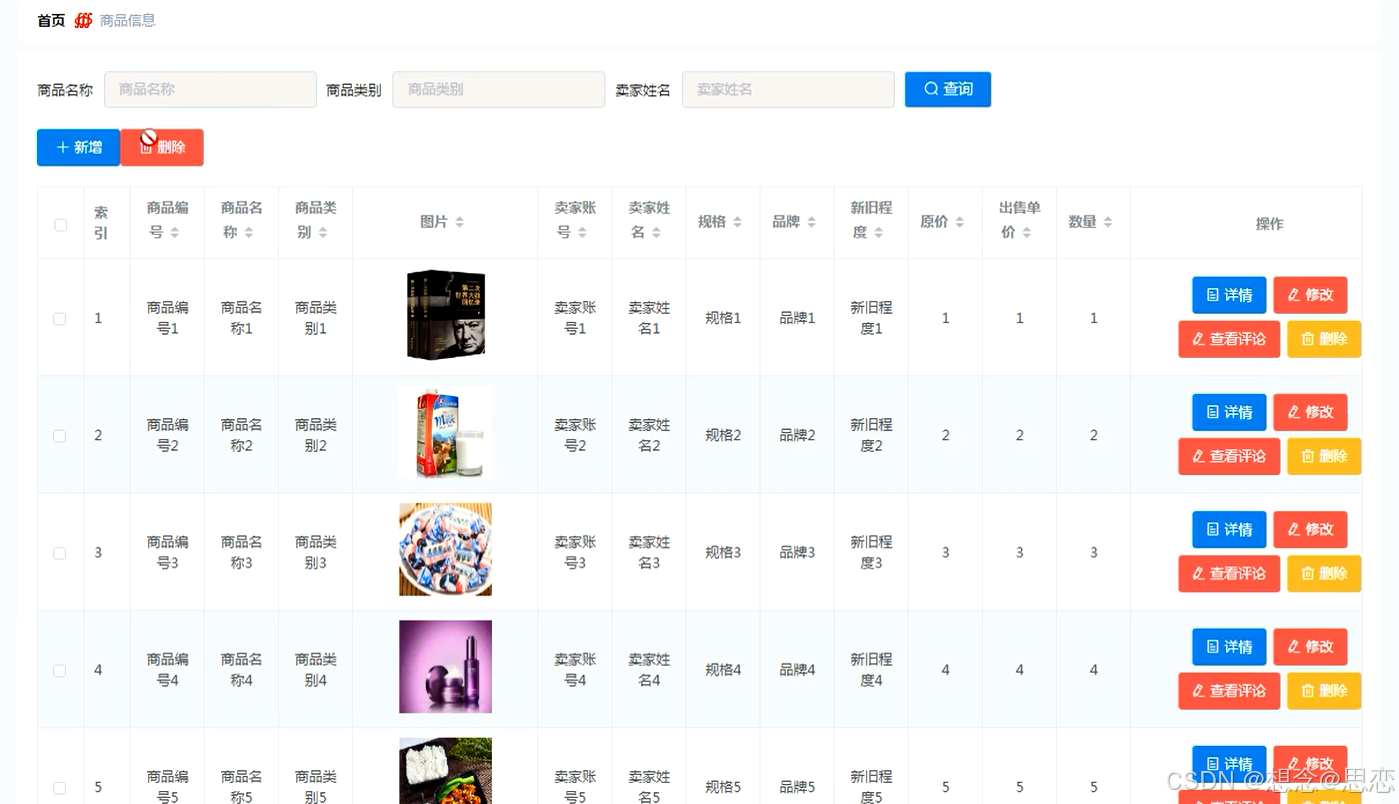This screenshot has height=804, width=1399.
Task: Click the 品牌3 cell
Action: (797, 553)
